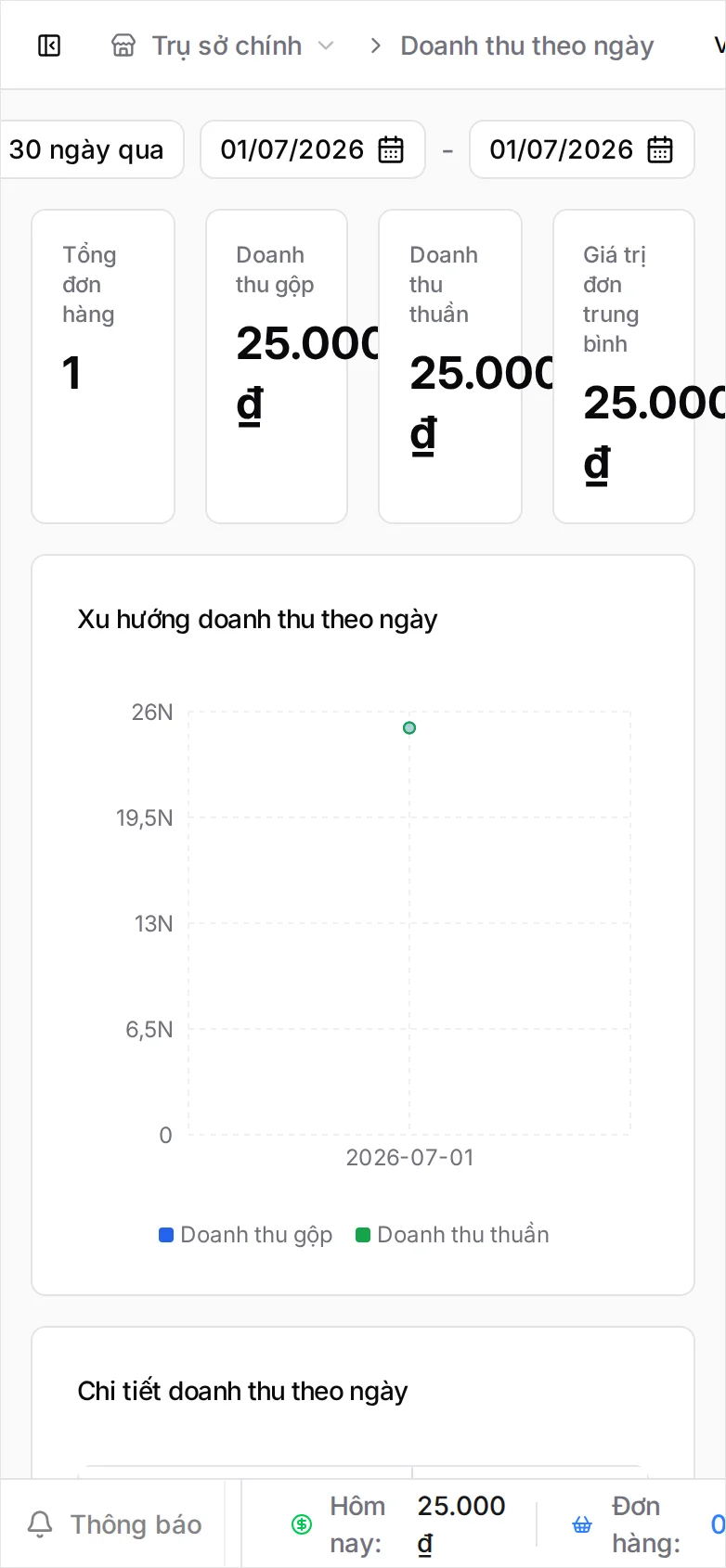Image resolution: width=726 pixels, height=1568 pixels.
Task: Click the start date field 01/07/2026
Action: 313,149
